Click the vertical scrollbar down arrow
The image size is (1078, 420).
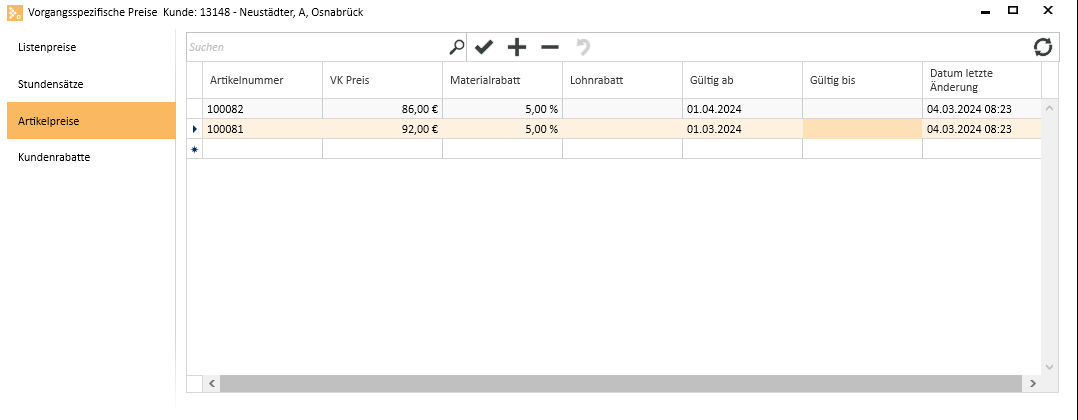click(x=1049, y=366)
